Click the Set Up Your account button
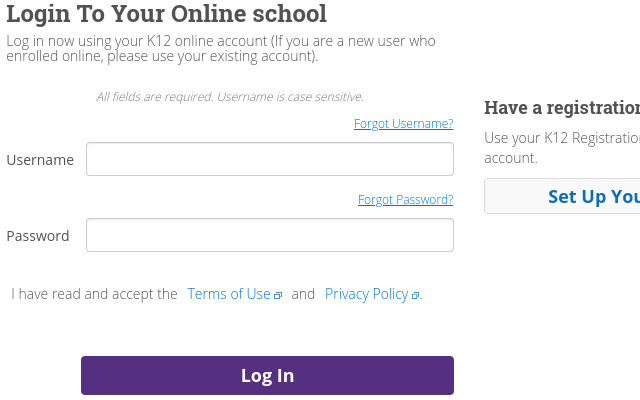640x400 pixels. pyautogui.click(x=562, y=196)
